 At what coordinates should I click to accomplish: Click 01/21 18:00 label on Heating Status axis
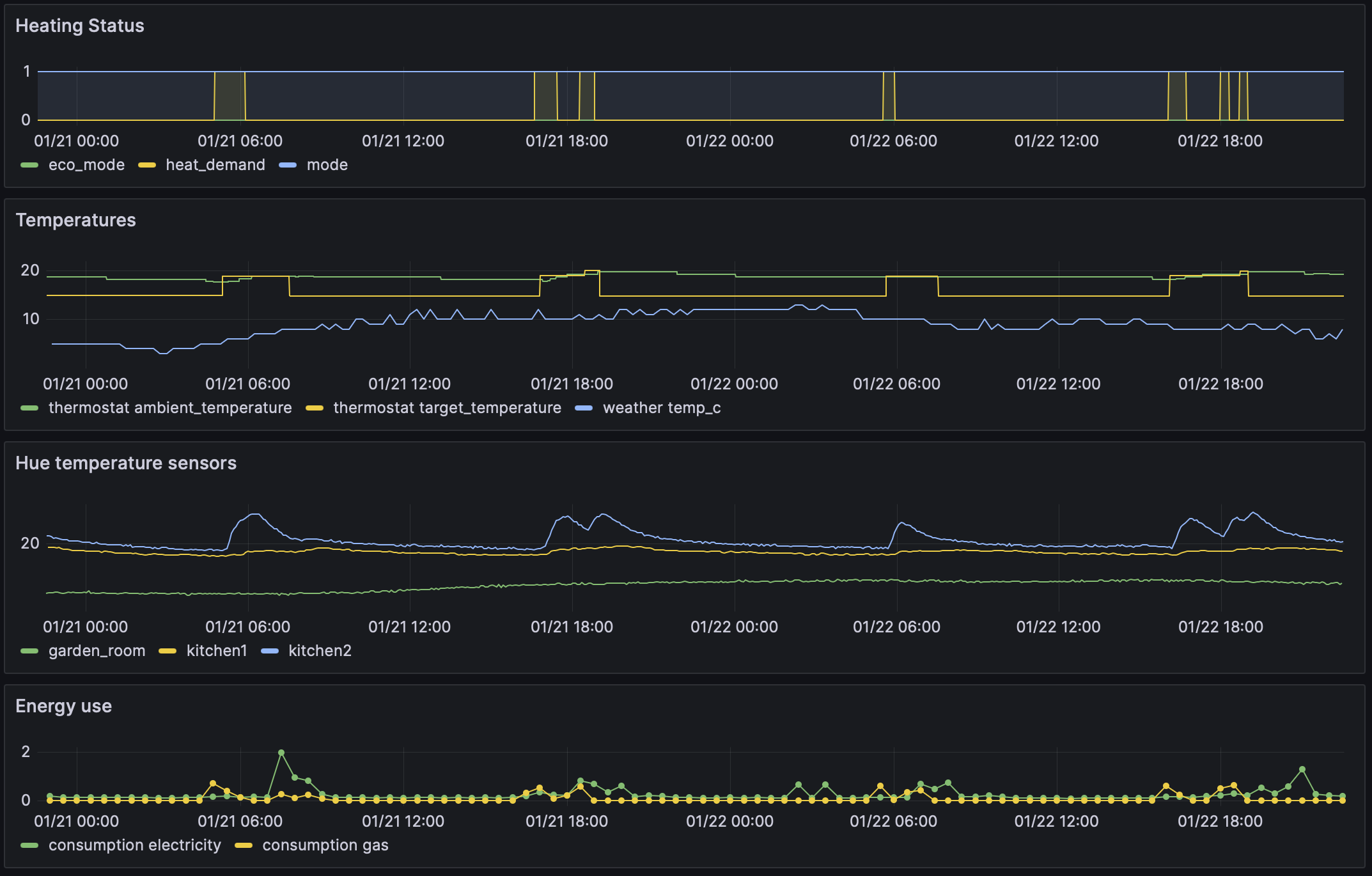[566, 141]
